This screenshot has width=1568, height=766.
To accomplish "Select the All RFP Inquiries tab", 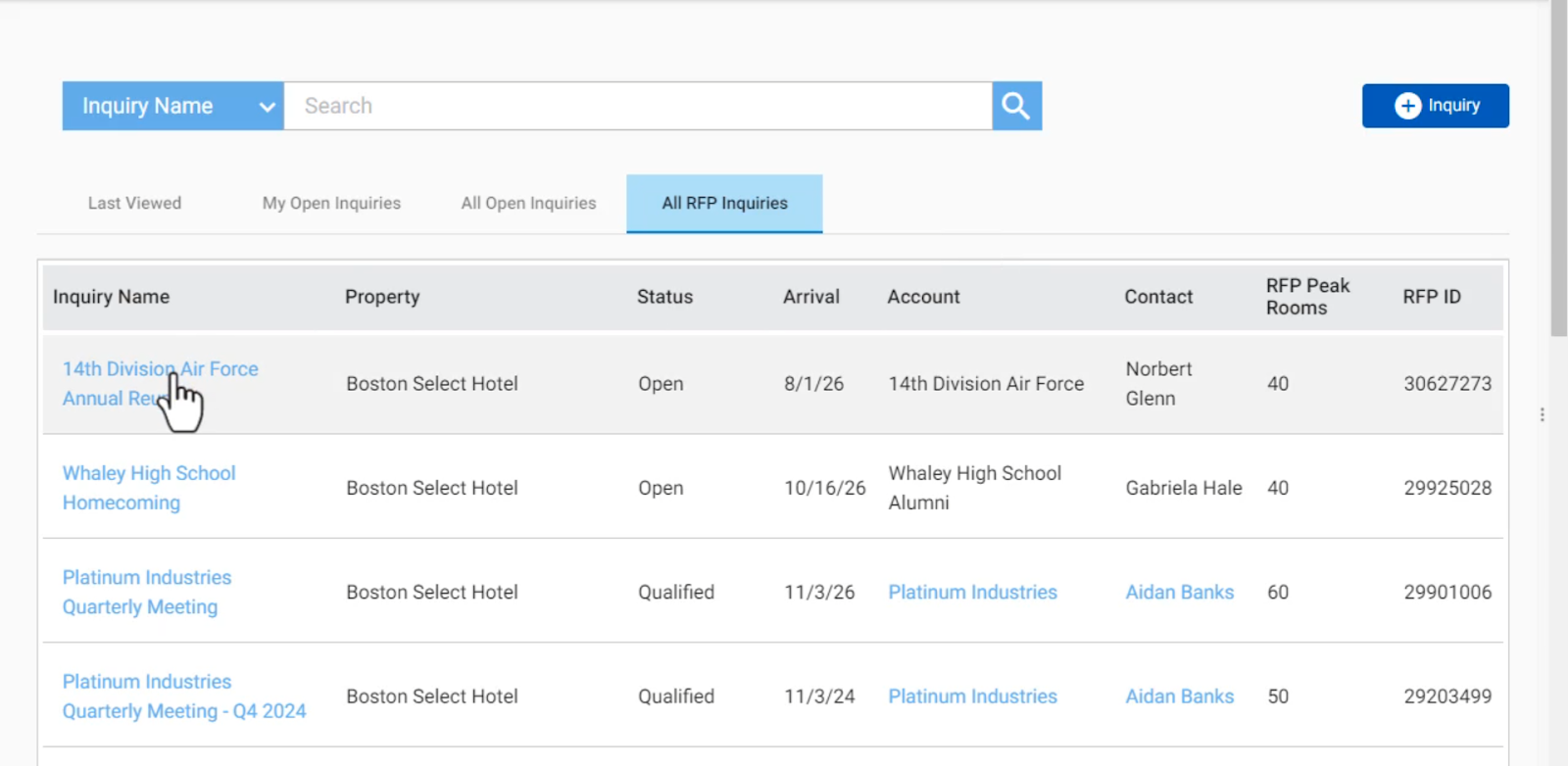I will 724,203.
